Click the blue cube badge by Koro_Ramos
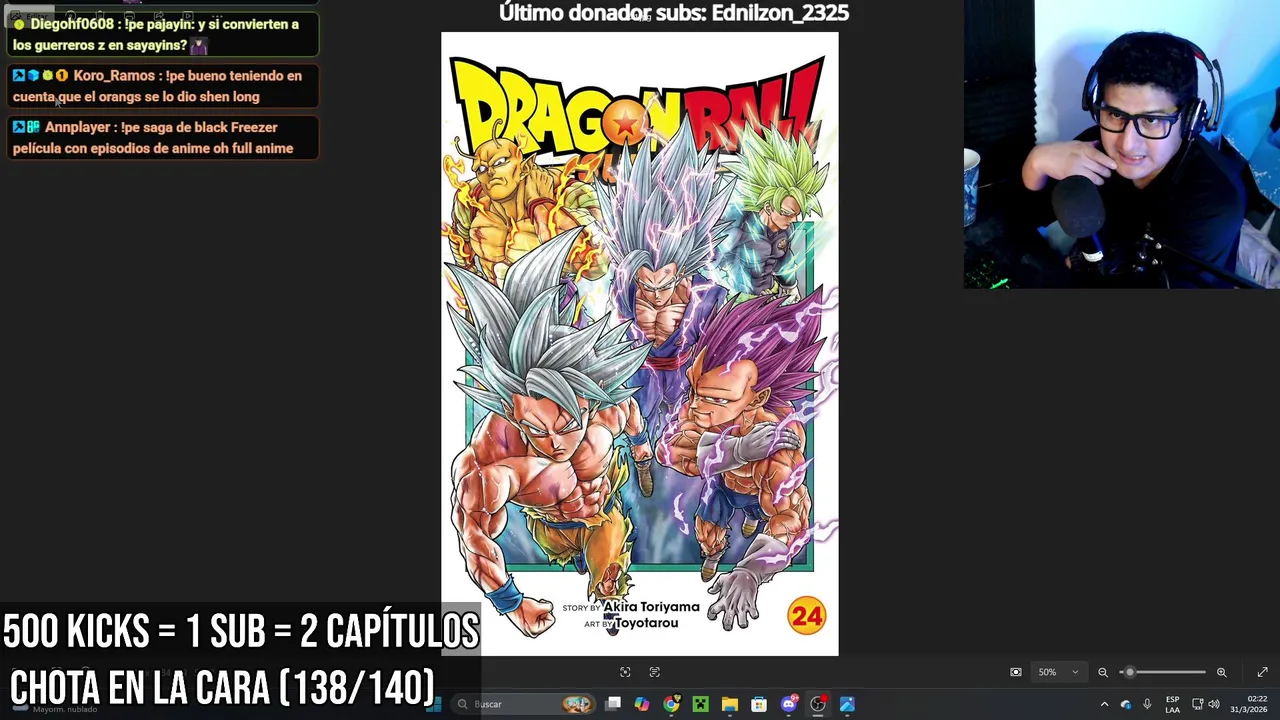 click(x=33, y=76)
